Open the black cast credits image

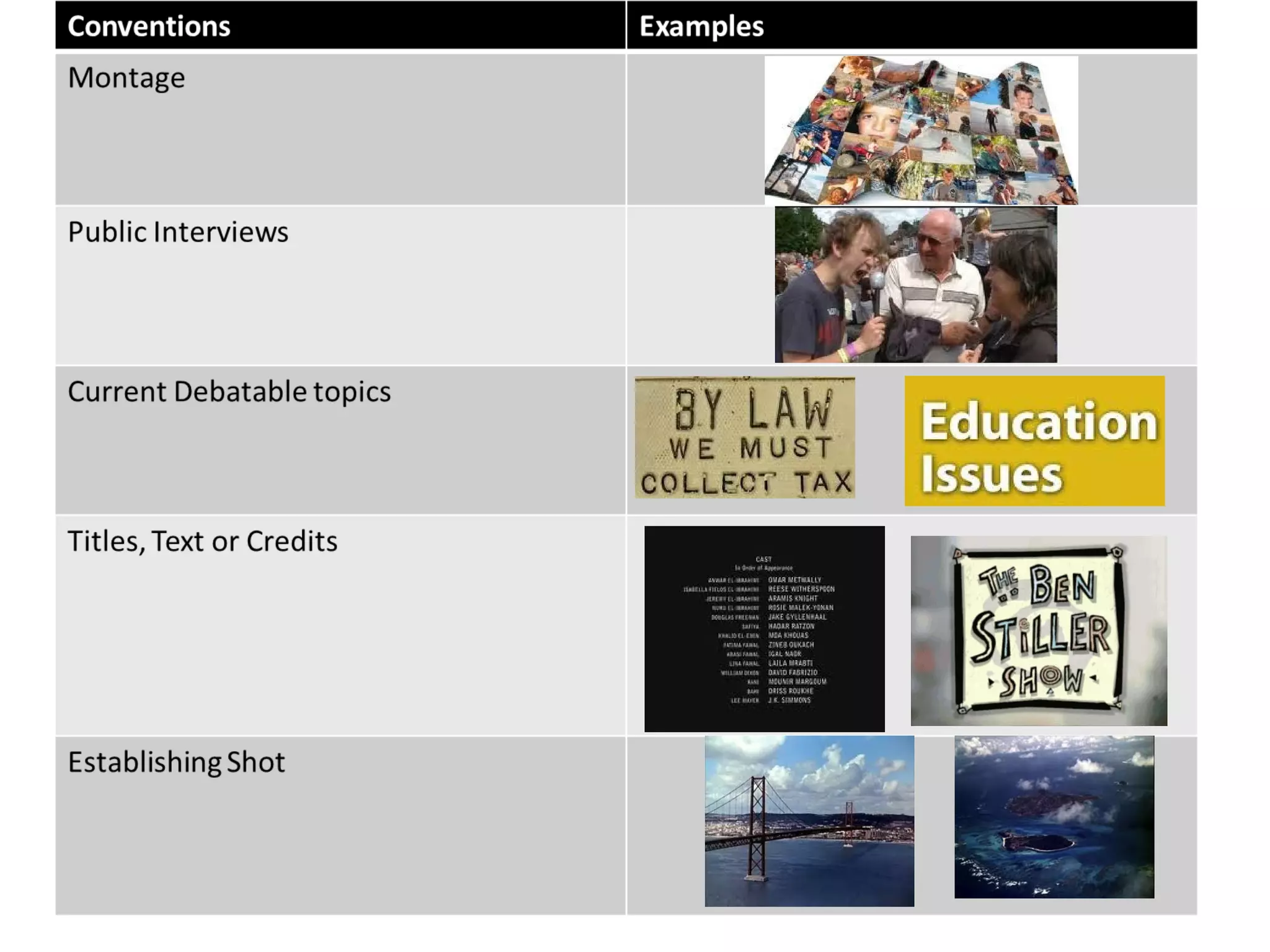[x=764, y=628]
